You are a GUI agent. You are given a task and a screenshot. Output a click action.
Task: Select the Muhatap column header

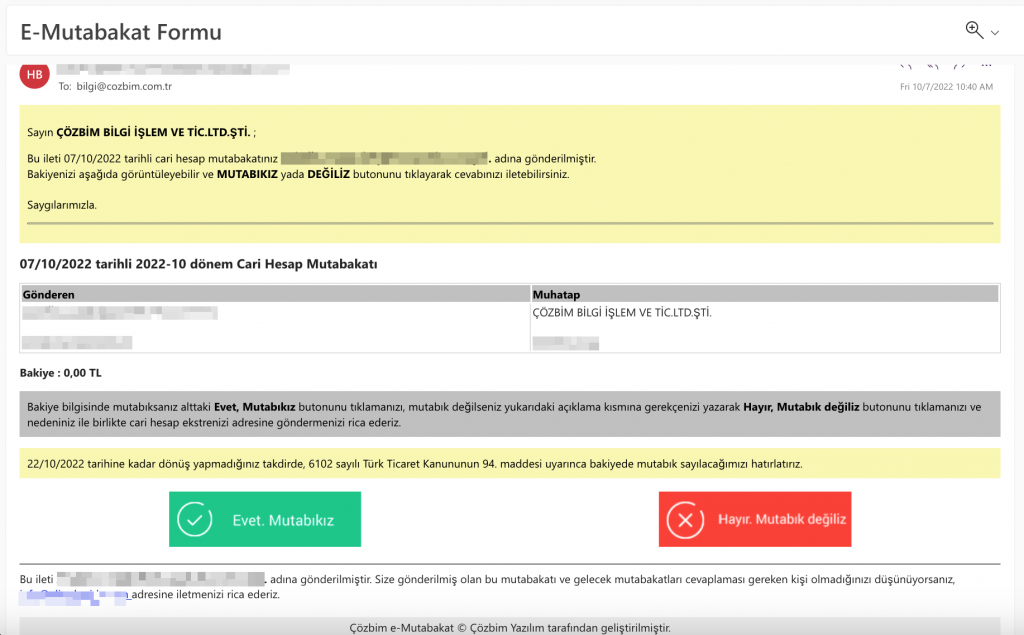(x=556, y=295)
